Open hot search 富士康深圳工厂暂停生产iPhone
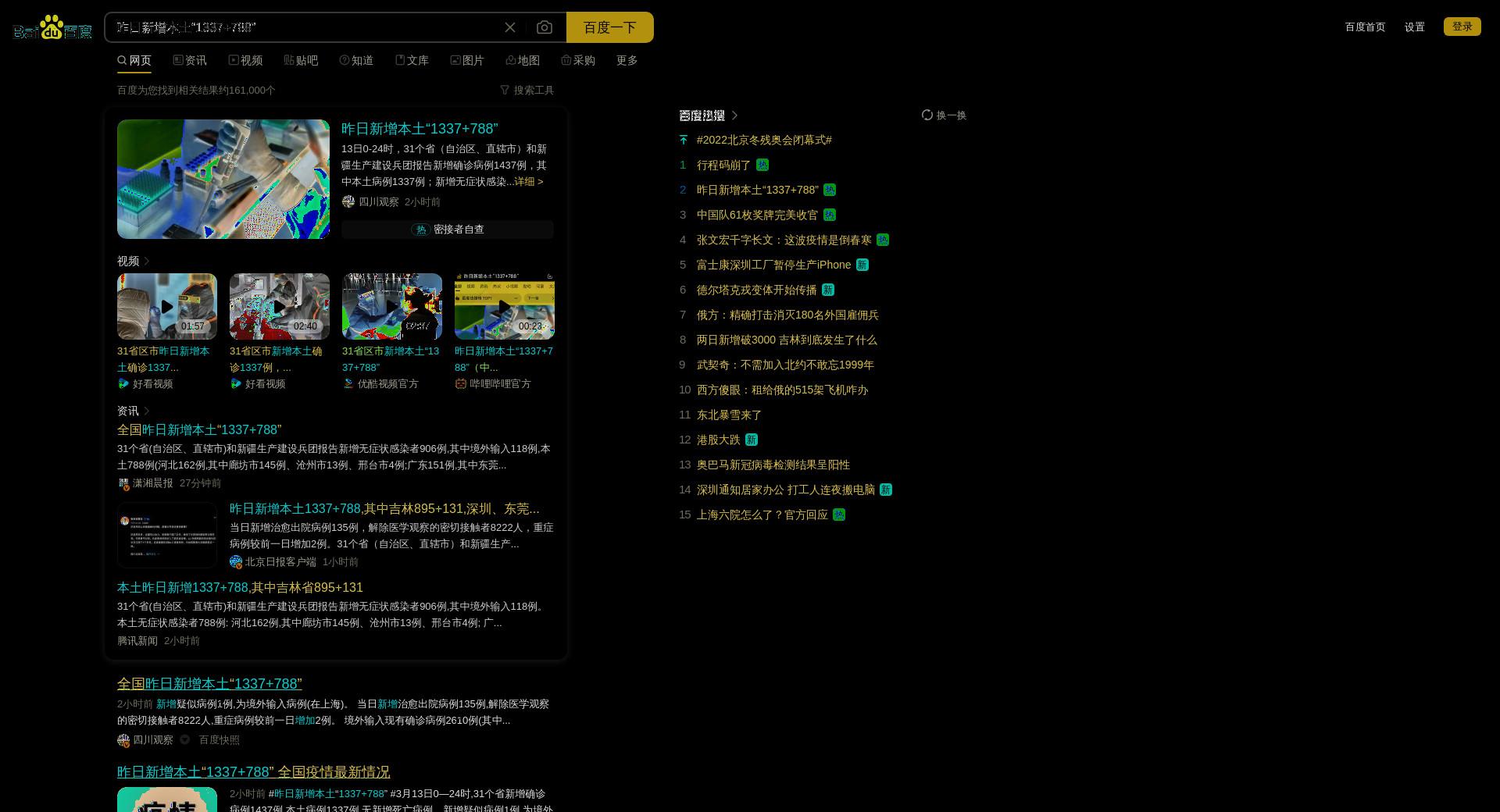Viewport: 1500px width, 812px height. (773, 265)
